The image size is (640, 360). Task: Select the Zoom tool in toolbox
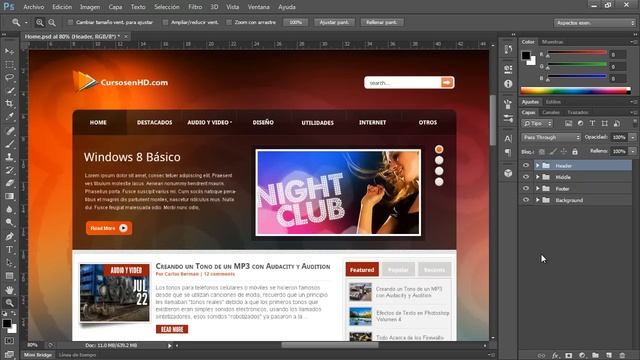pyautogui.click(x=9, y=303)
